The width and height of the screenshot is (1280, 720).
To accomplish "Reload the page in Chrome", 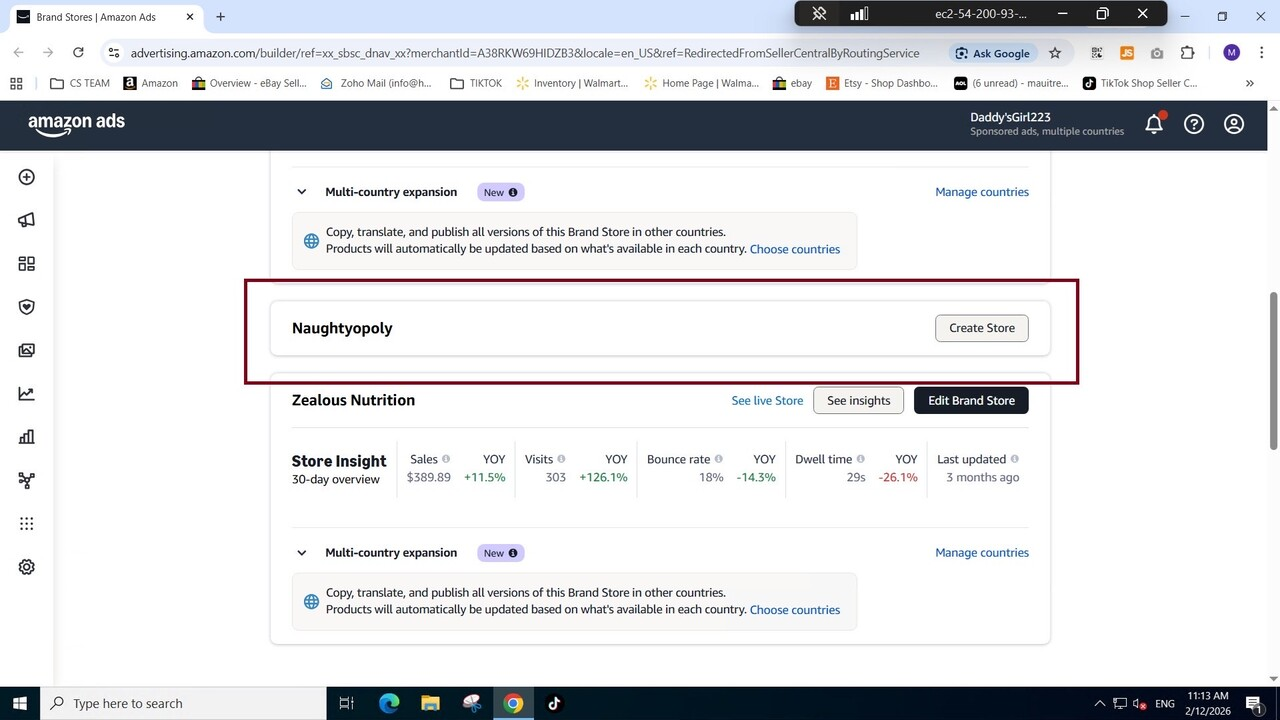I will 78,53.
